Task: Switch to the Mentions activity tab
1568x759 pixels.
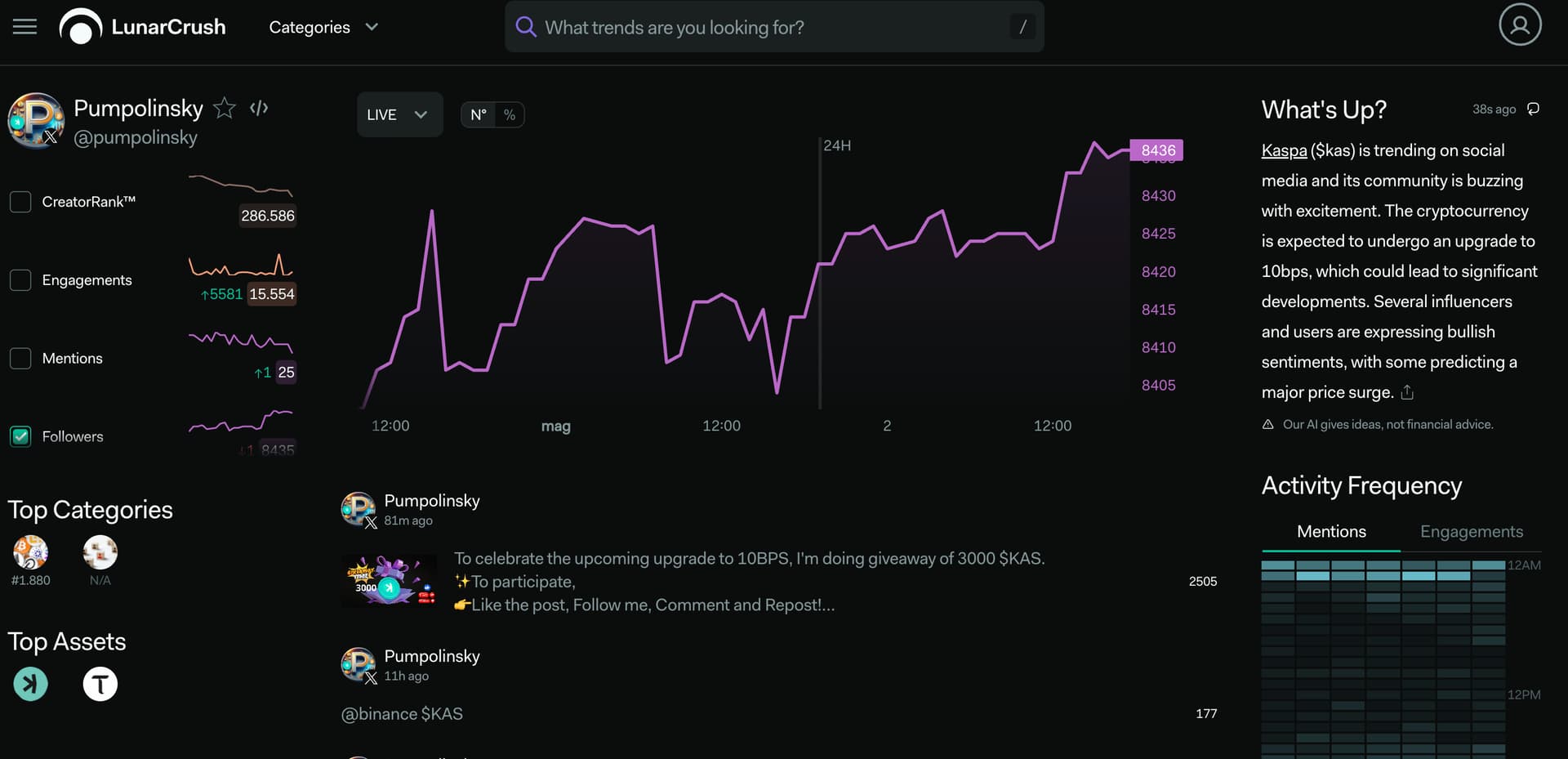Action: point(1331,532)
